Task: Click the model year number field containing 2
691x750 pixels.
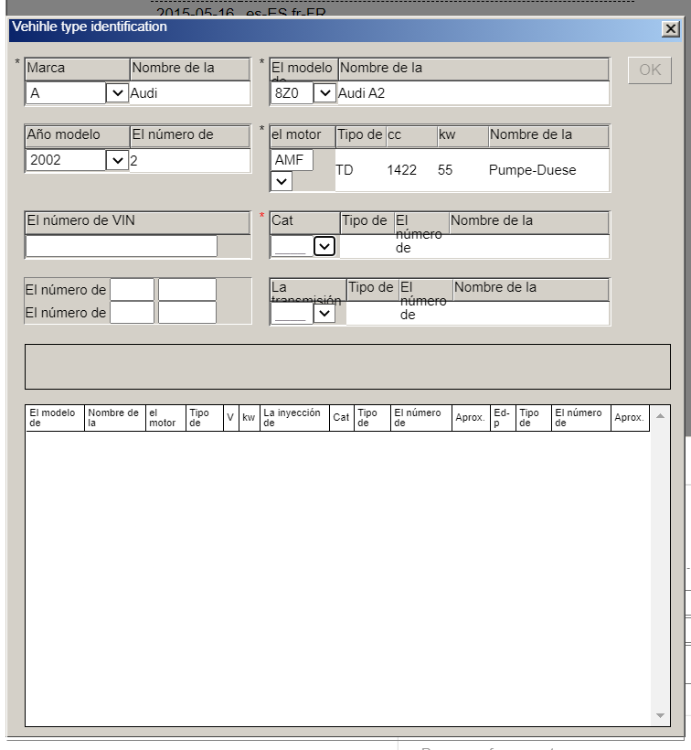Action: (x=189, y=160)
